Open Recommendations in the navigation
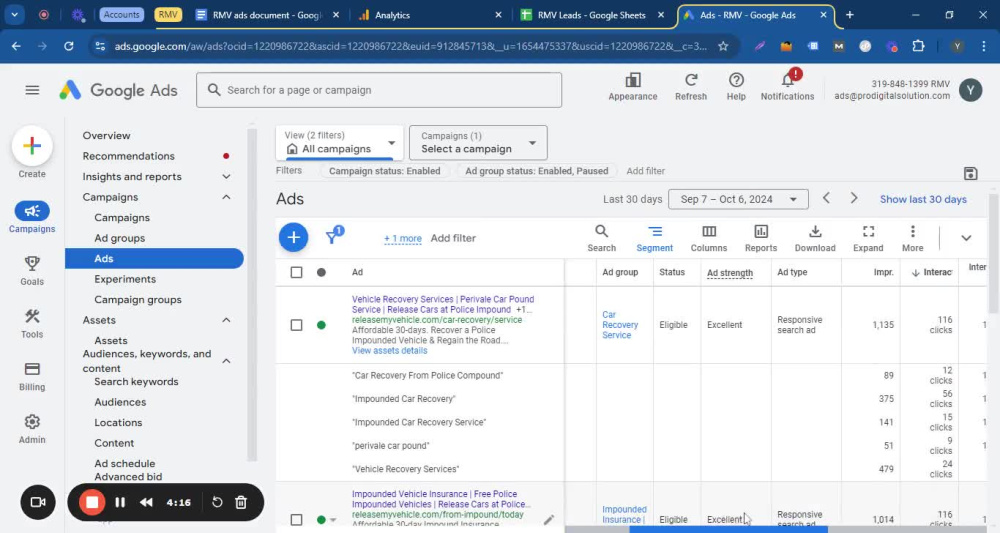The width and height of the screenshot is (1000, 533). pos(128,156)
